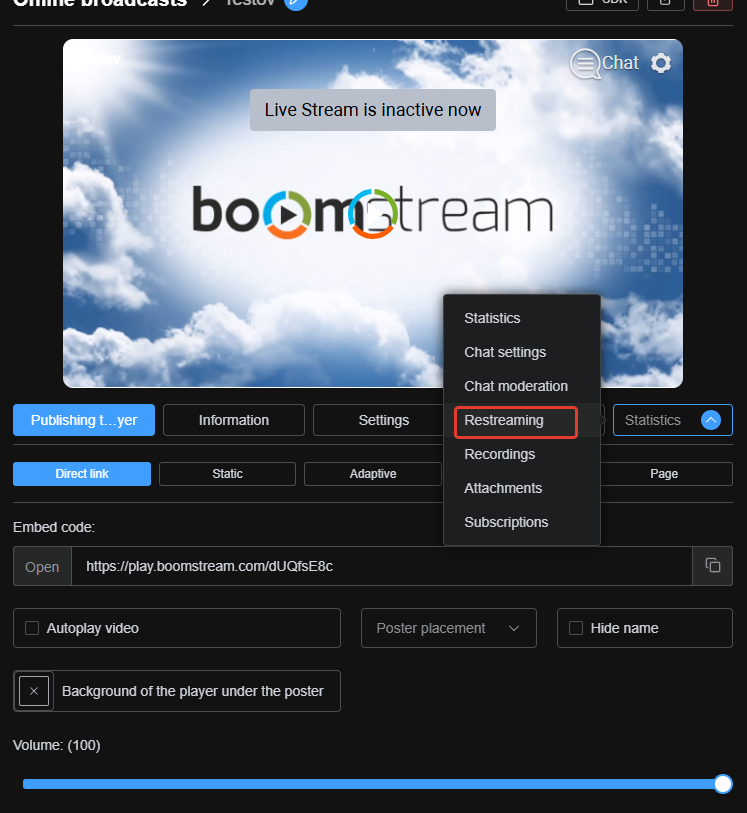Image resolution: width=747 pixels, height=813 pixels.
Task: Collapse the Statistics dropdown with blue chevron
Action: click(711, 420)
